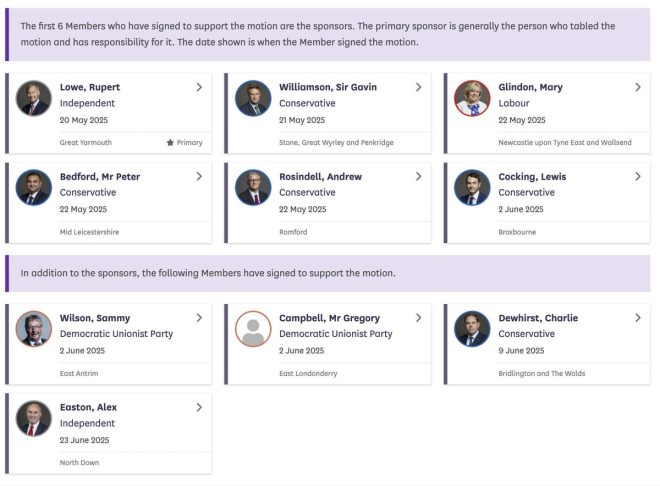Screen dimensions: 660x486
Task: Click Sir Gavin Williamson's portrait photo
Action: 253,98
